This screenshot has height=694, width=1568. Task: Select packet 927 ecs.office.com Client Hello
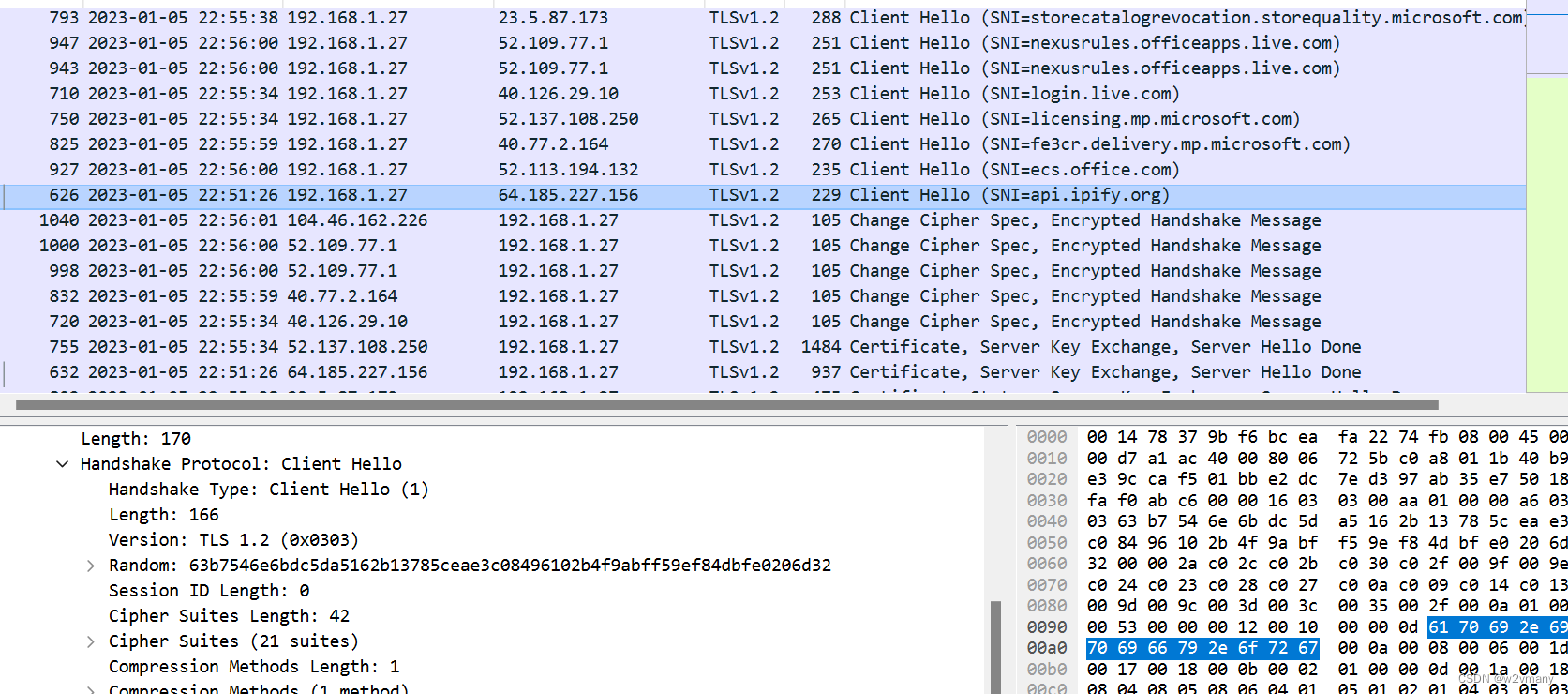point(763,170)
